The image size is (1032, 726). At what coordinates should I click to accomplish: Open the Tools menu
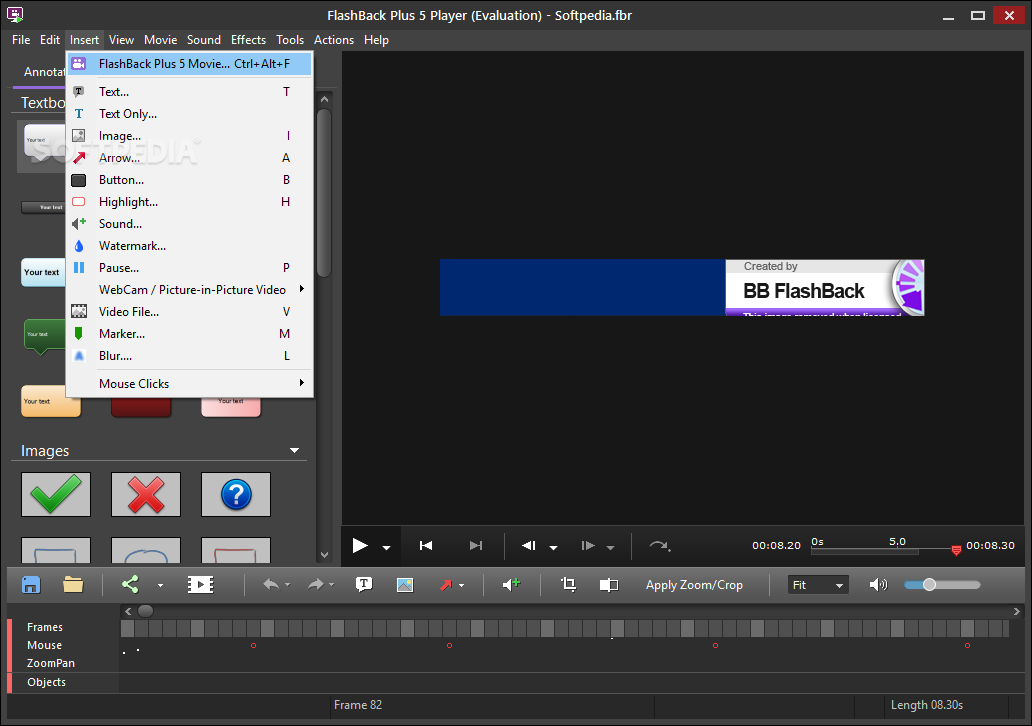[x=290, y=39]
